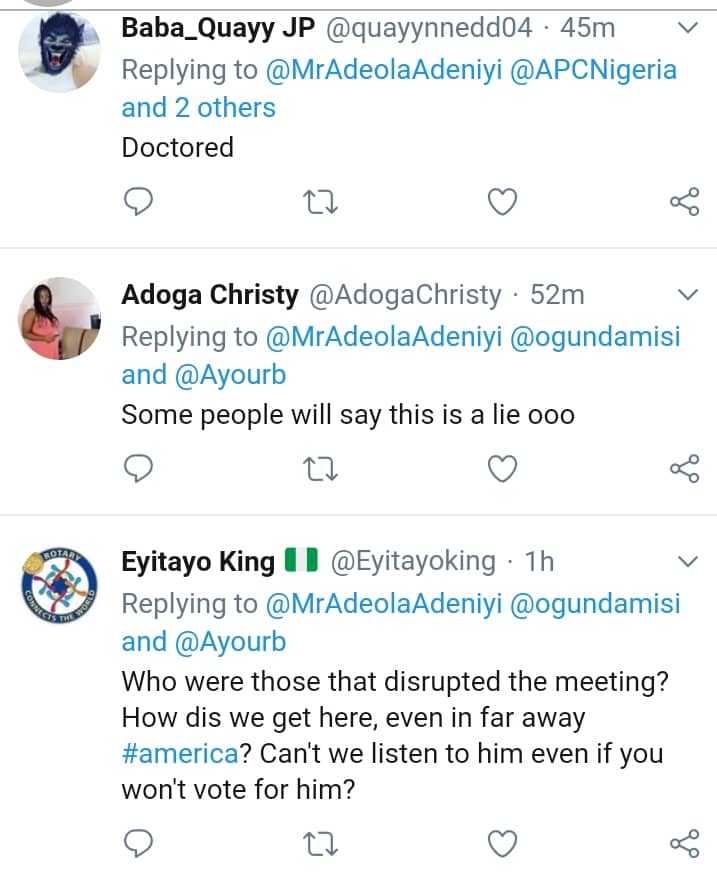
Task: Like Eyitayo King's tweet
Action: (x=502, y=844)
